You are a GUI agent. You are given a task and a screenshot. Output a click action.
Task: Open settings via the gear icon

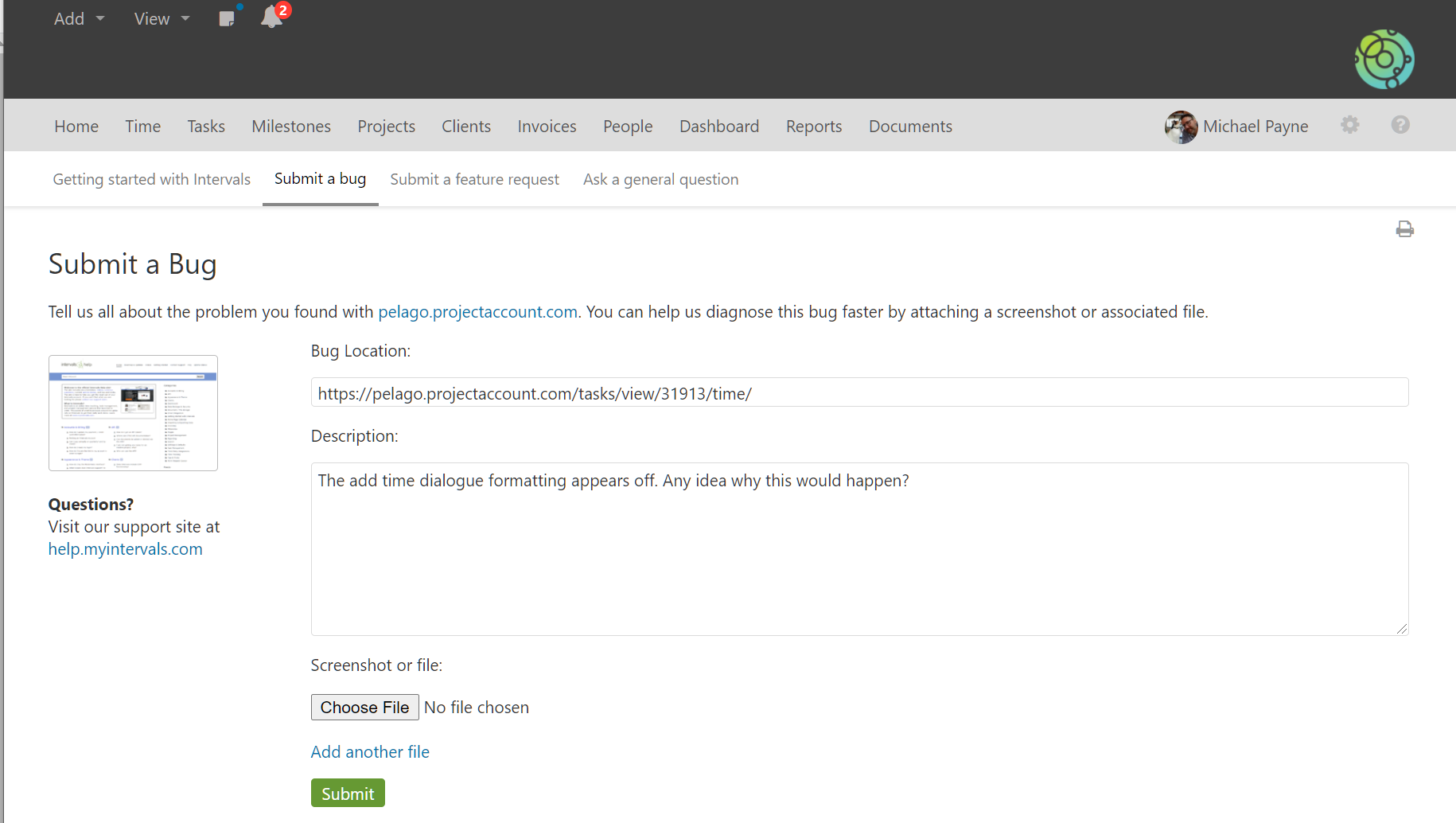pos(1349,125)
